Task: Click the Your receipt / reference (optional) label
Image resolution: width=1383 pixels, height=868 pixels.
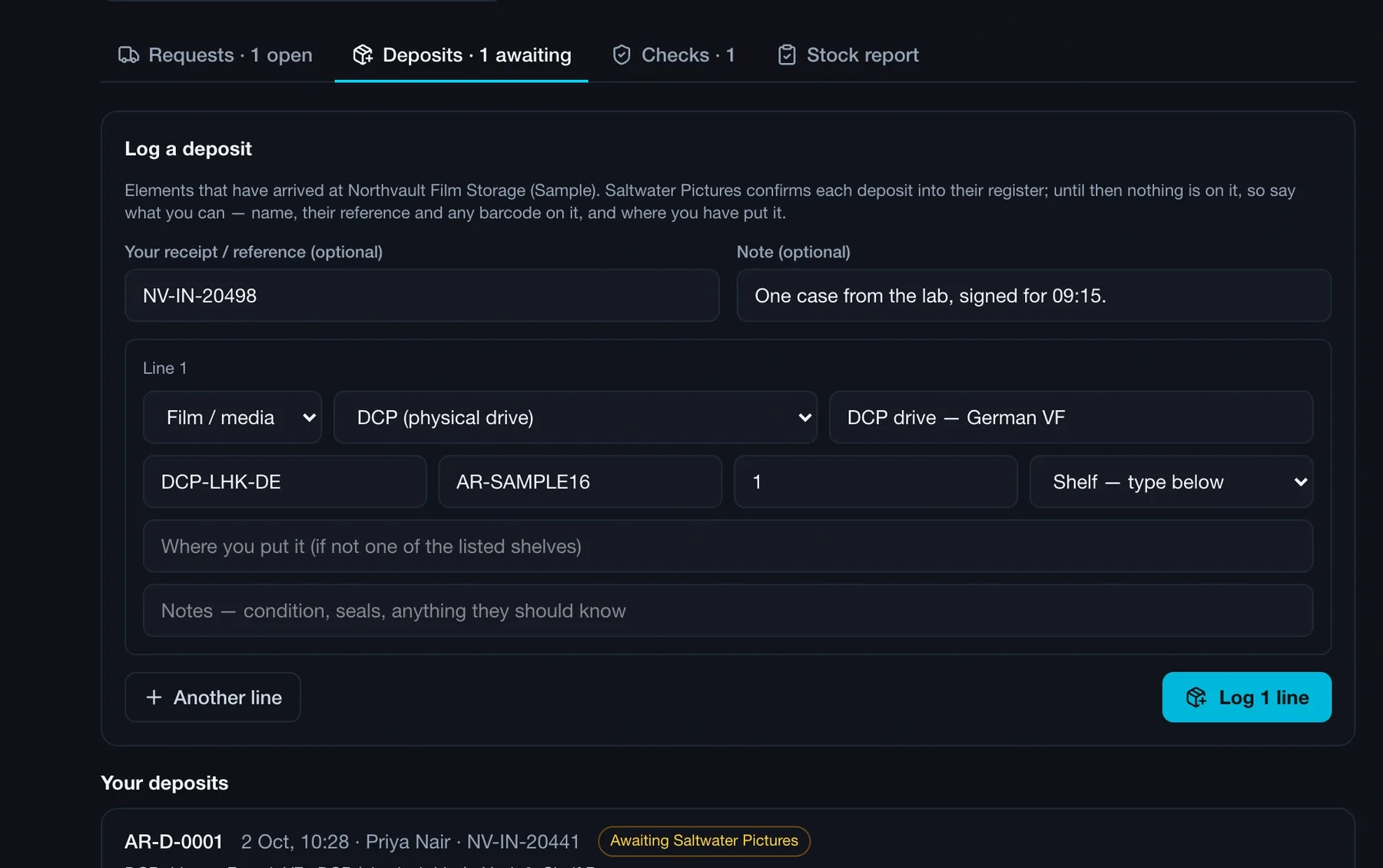Action: pos(254,252)
